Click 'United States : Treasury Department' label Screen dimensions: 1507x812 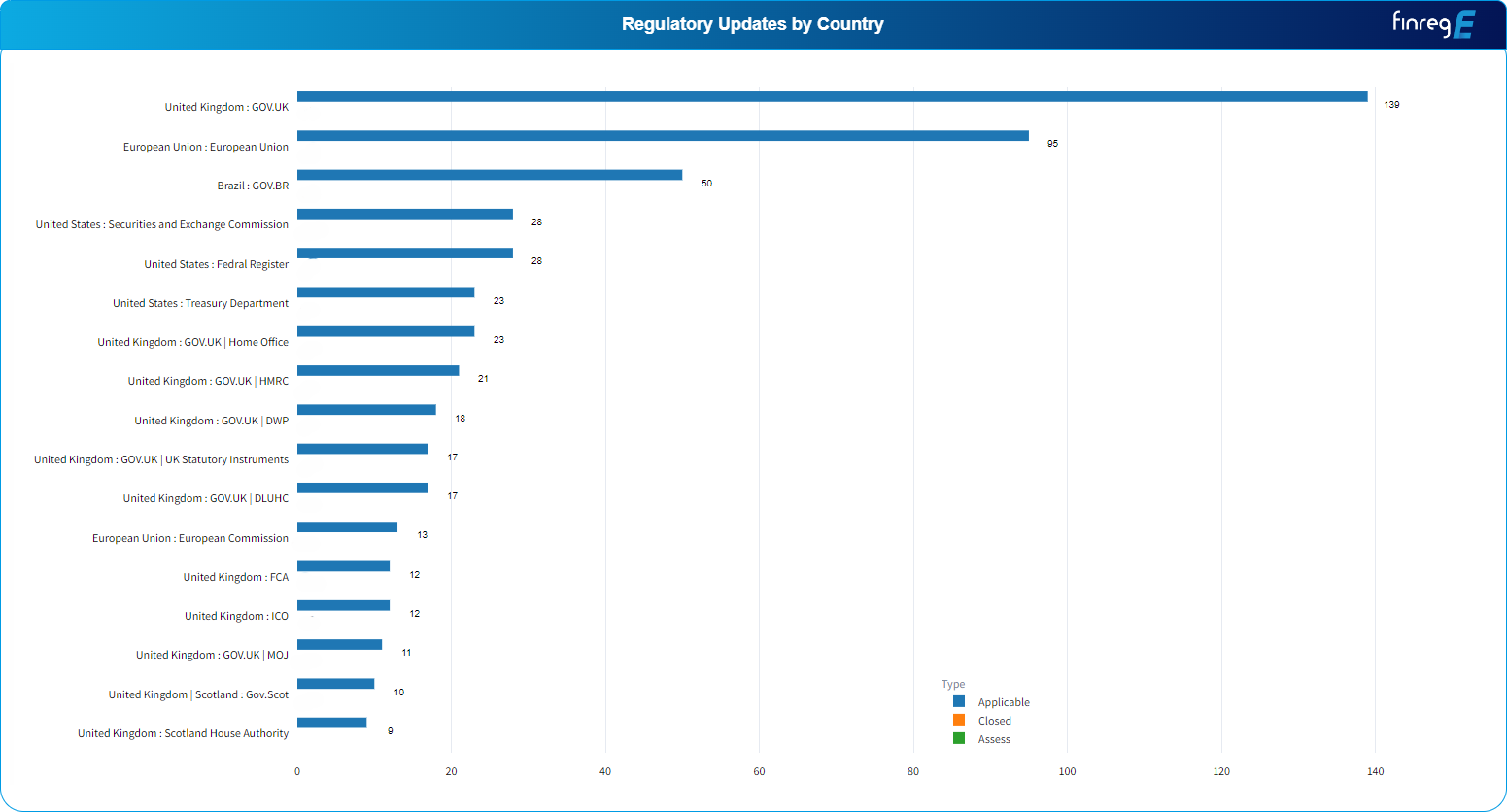200,303
